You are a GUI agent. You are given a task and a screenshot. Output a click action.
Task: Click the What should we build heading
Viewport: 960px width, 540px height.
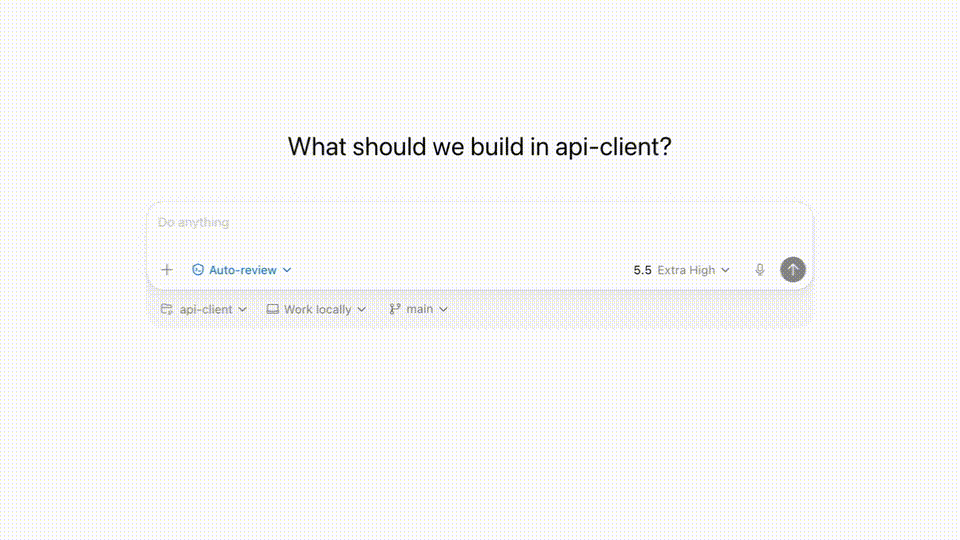(x=479, y=147)
